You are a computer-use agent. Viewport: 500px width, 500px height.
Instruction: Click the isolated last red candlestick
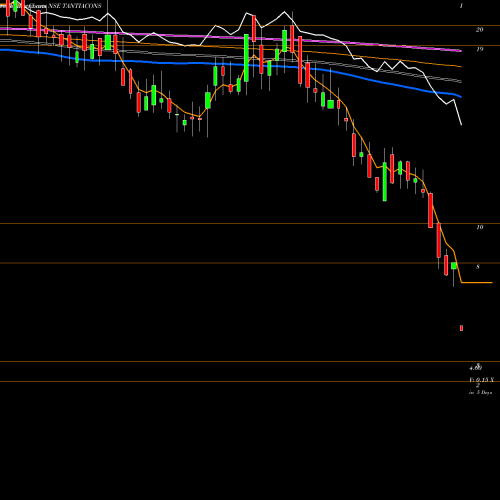point(461,328)
